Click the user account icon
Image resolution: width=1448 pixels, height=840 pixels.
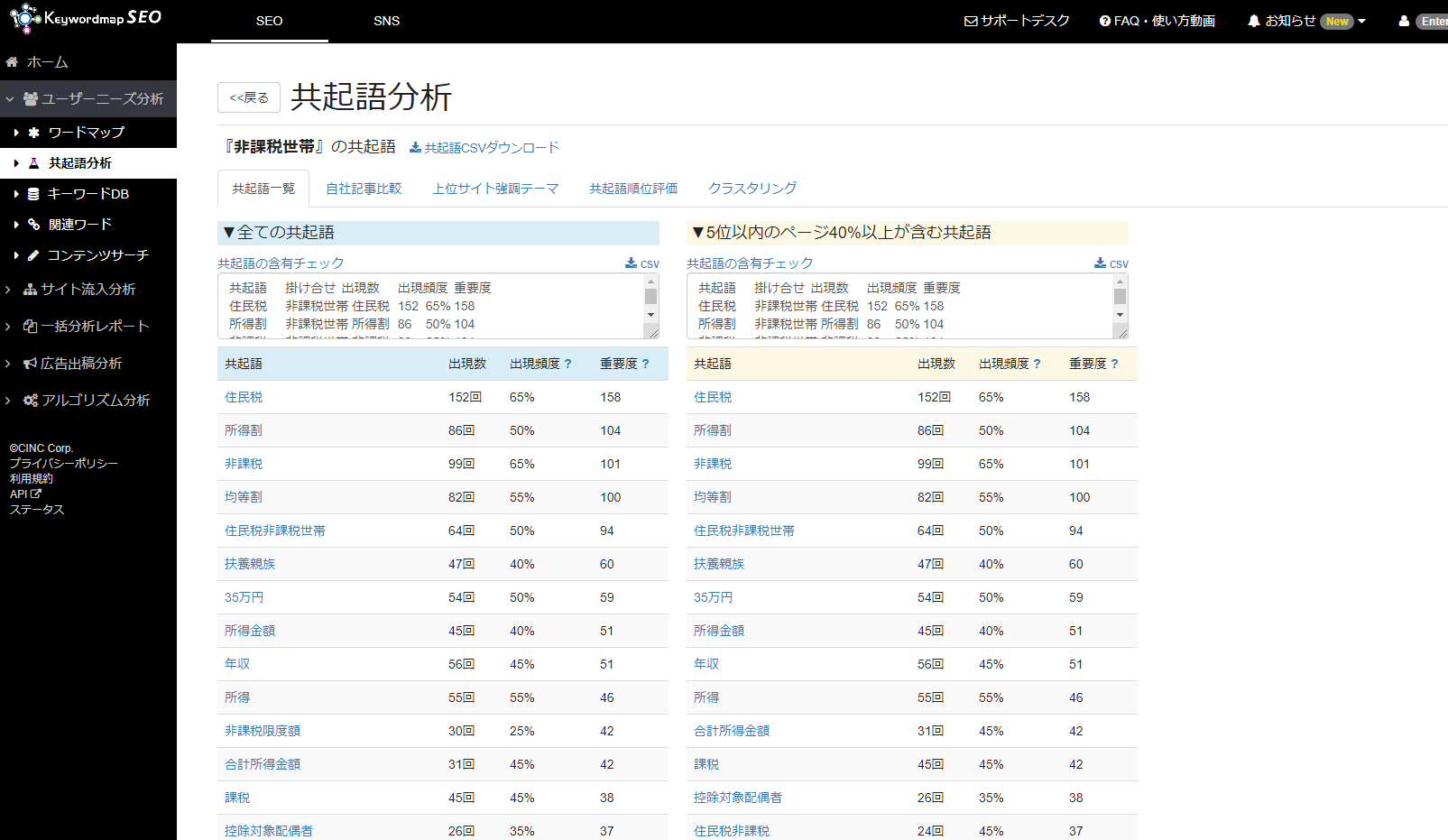[1404, 21]
